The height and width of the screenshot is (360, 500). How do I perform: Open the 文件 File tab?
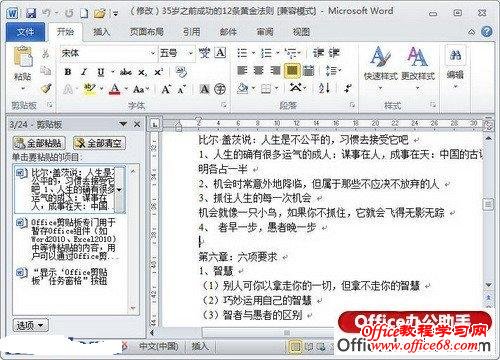click(25, 32)
